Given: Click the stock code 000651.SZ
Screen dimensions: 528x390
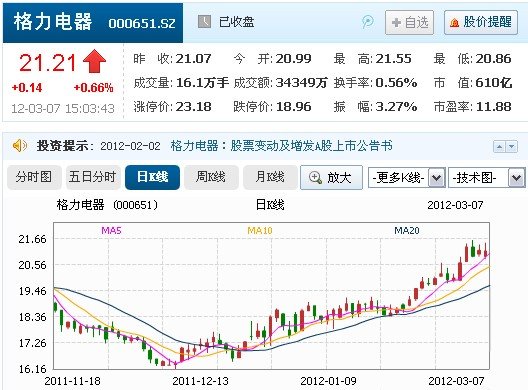Looking at the screenshot, I should click(142, 23).
